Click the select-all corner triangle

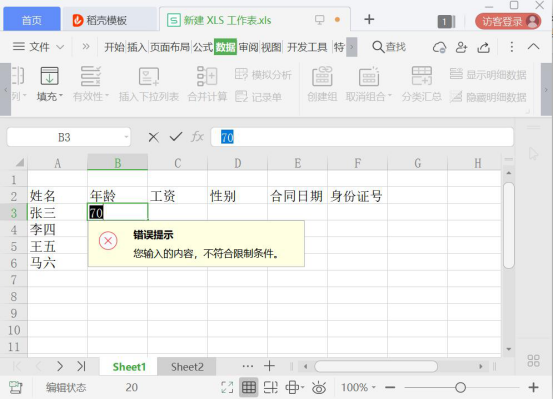20,163
